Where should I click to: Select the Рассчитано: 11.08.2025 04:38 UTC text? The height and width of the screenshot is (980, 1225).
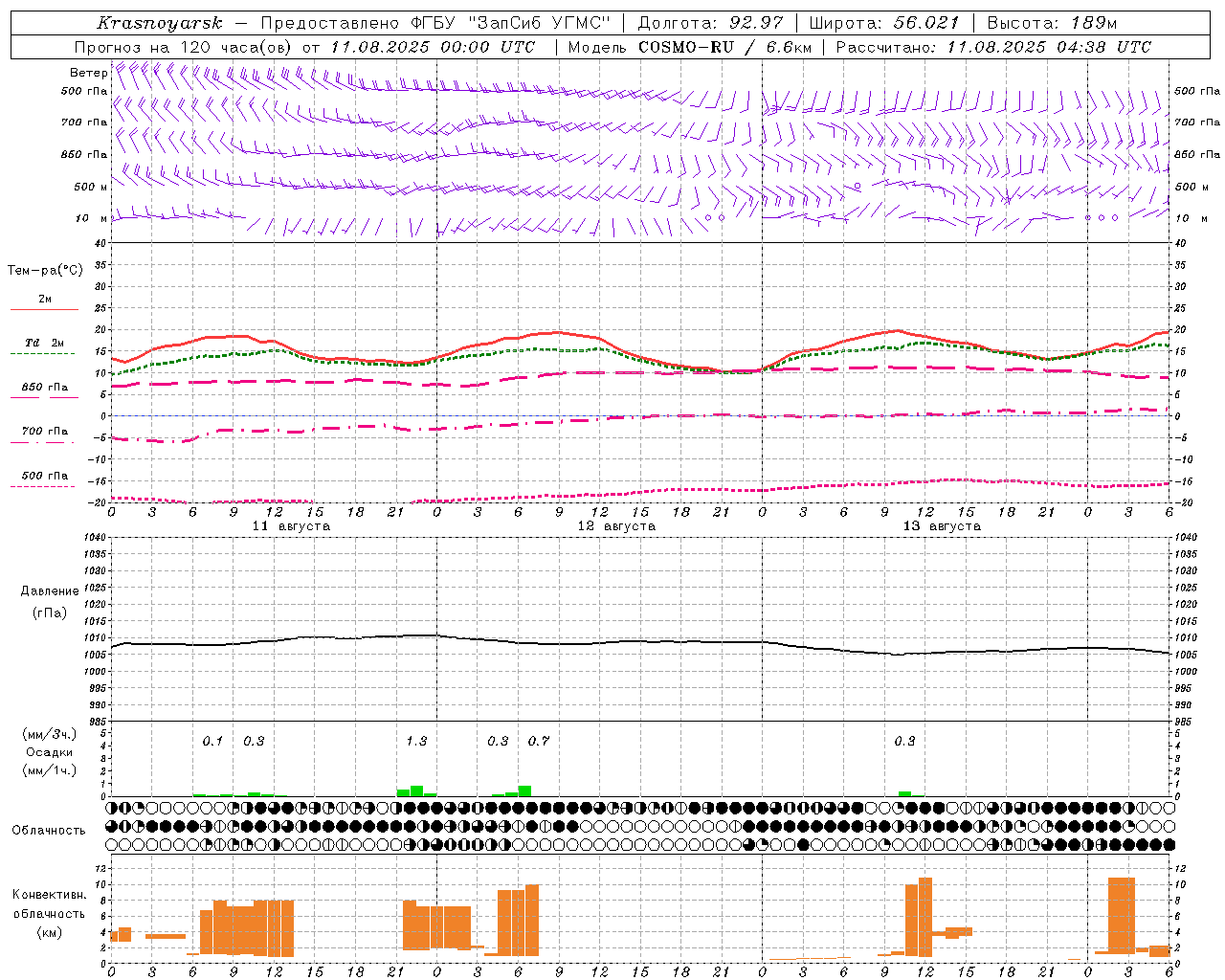point(994,47)
